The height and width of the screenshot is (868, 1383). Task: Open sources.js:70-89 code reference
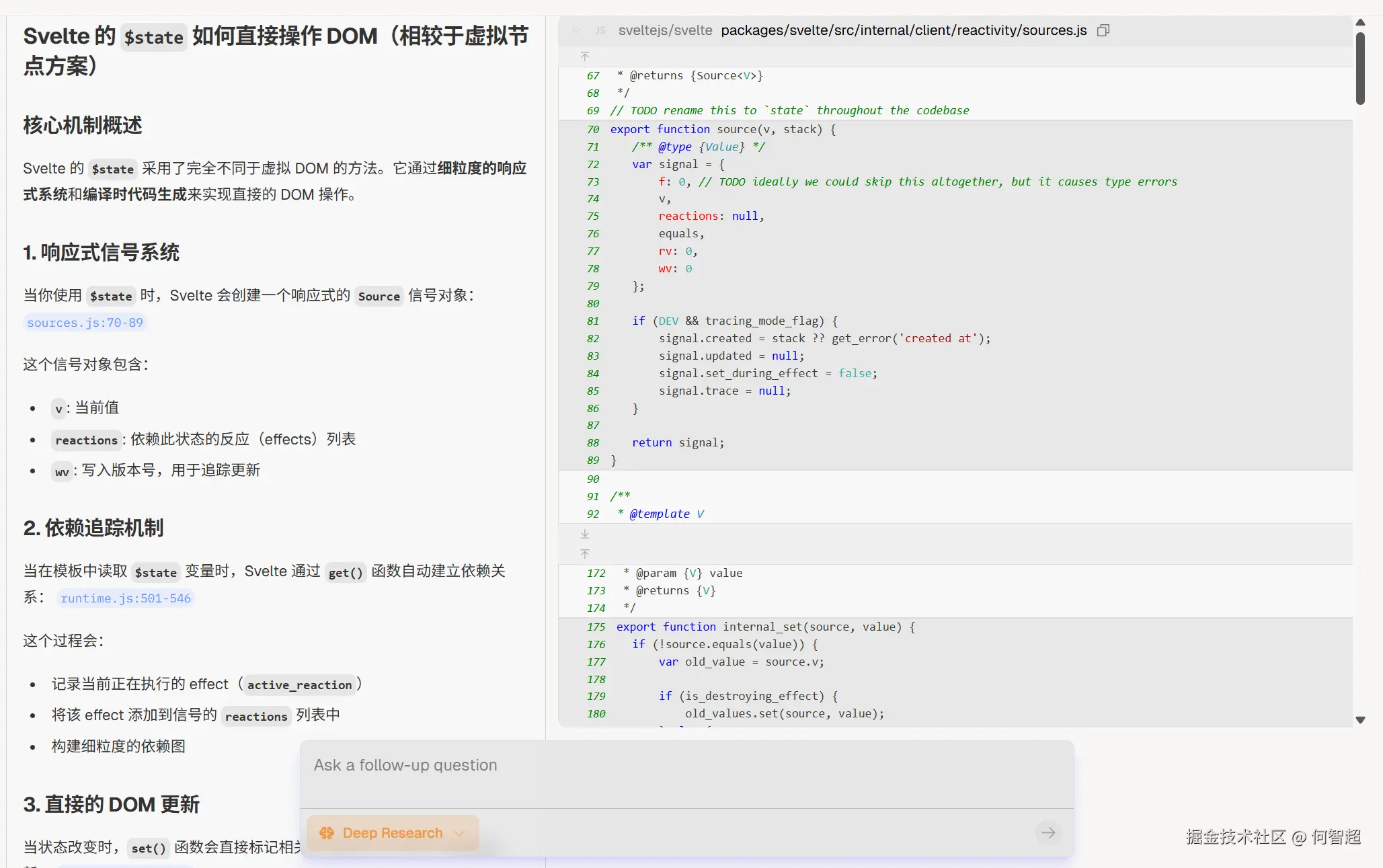point(85,323)
